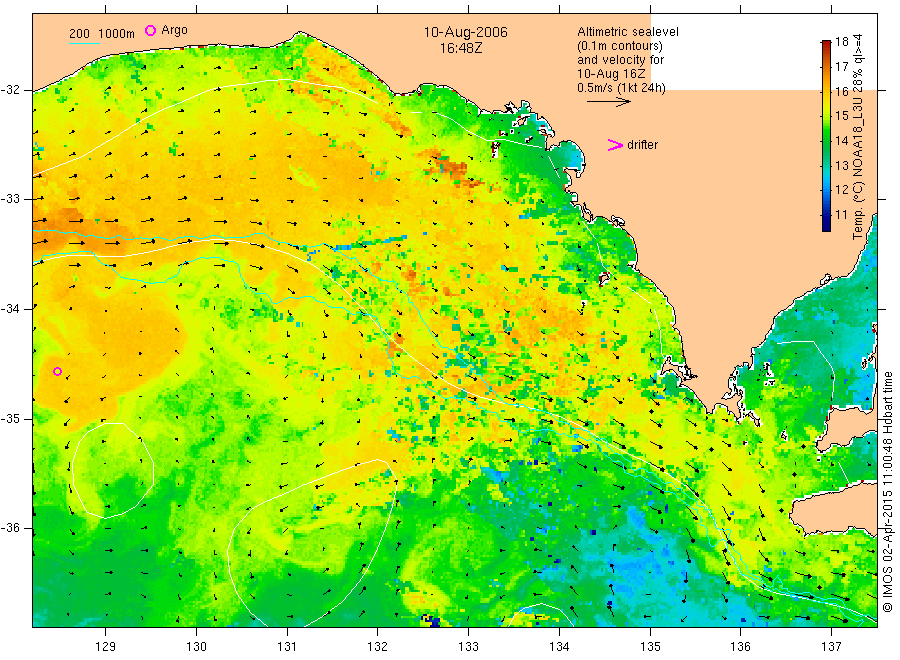
Task: Click the date text 10-Aug-2006
Action: 465,32
